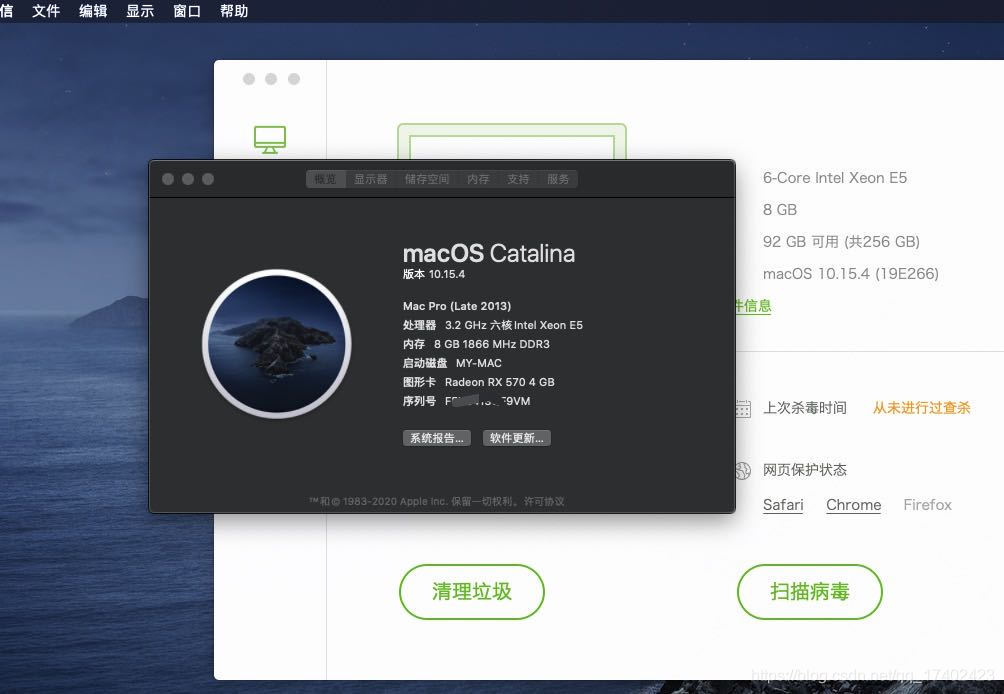
Task: Click the 版本 10.15.4 text
Action: pos(433,274)
